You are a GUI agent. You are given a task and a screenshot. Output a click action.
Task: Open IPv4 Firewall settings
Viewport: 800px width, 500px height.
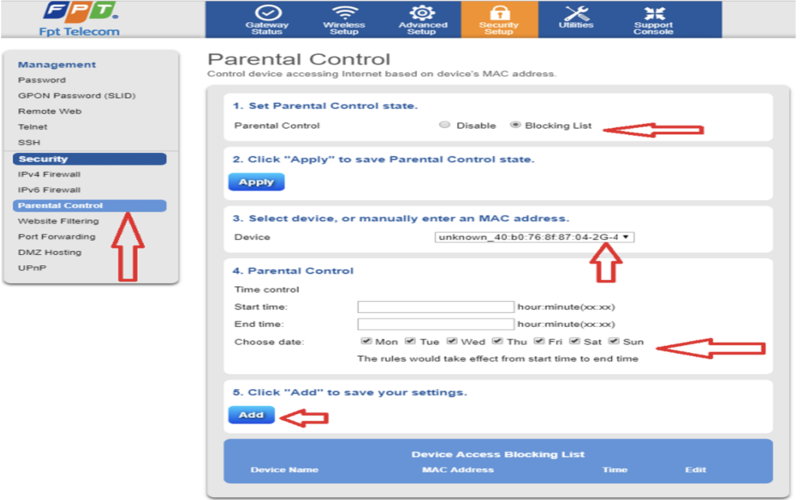(x=49, y=174)
